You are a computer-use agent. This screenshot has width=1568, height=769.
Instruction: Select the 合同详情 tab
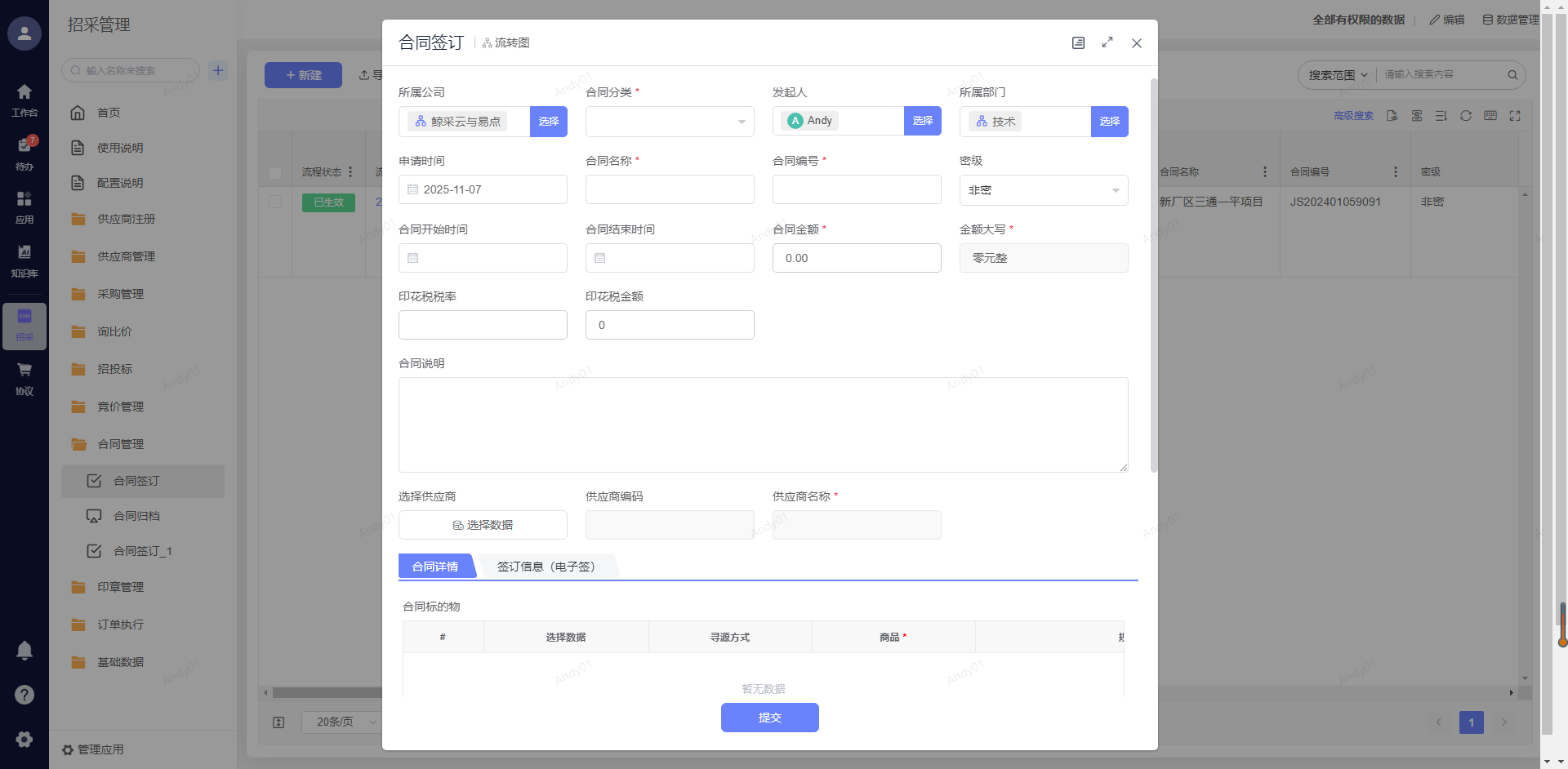(x=435, y=567)
